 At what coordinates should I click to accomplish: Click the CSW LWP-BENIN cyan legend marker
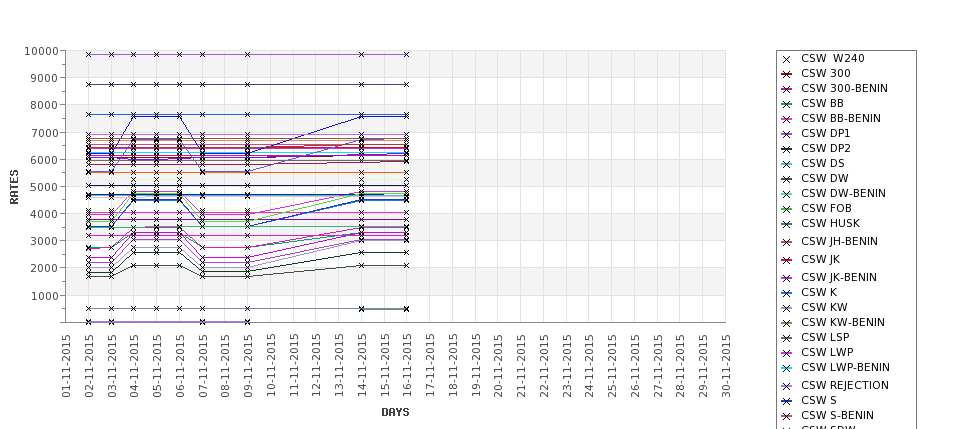[787, 368]
